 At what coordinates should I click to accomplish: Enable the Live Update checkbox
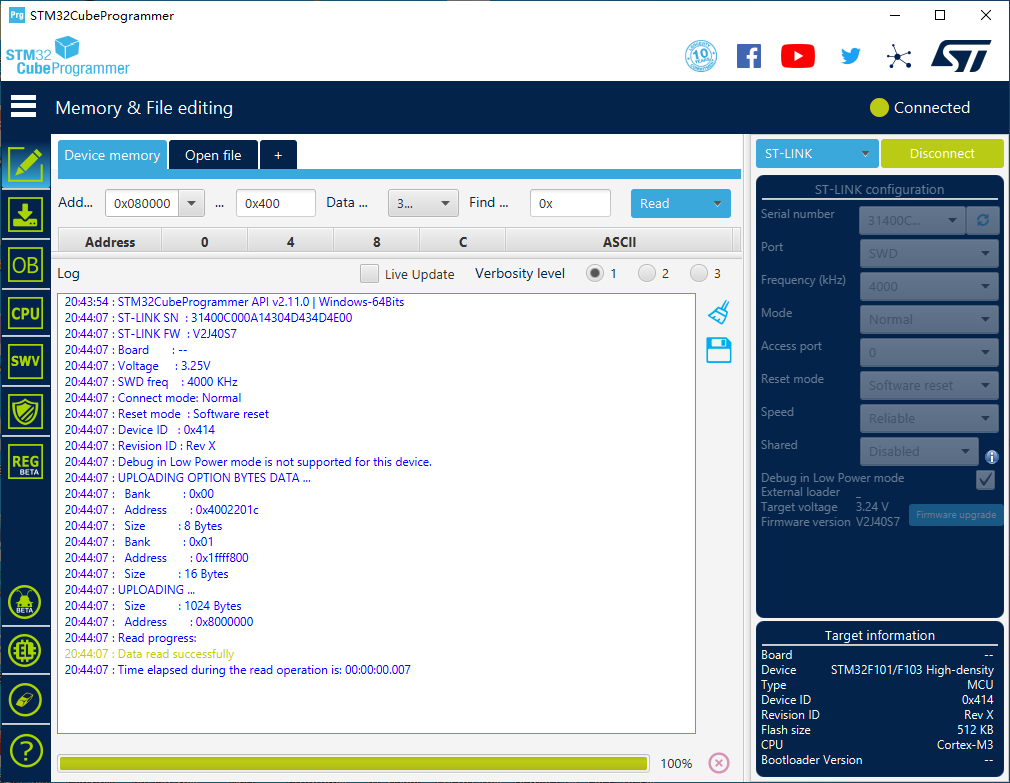(370, 274)
